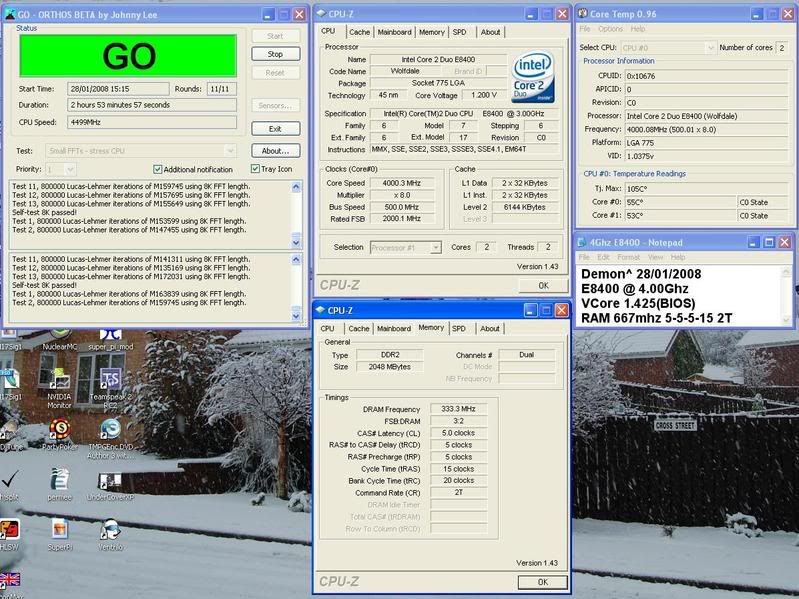The height and width of the screenshot is (599, 799).
Task: Click the Core Temp title bar icon
Action: (x=582, y=14)
